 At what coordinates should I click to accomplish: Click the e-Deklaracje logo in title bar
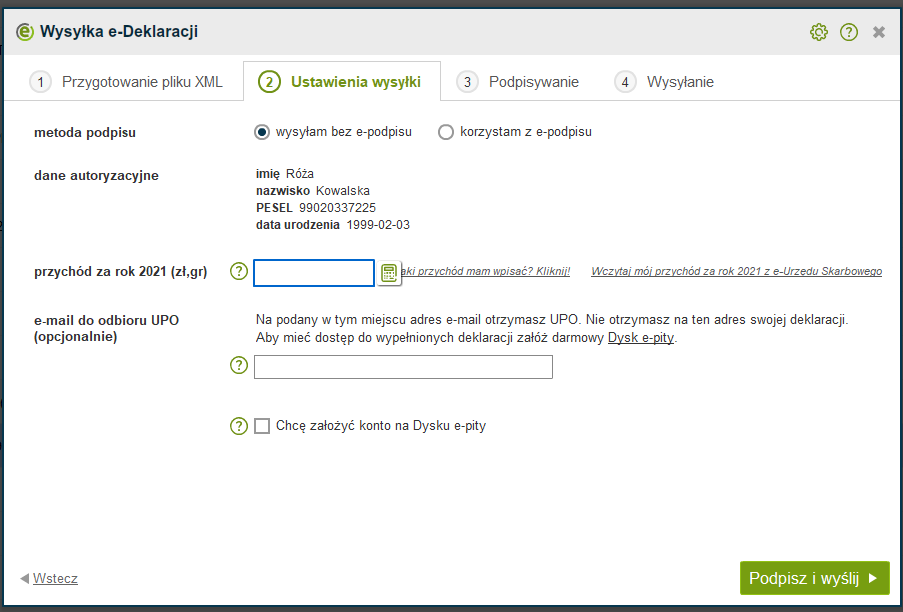[x=25, y=32]
